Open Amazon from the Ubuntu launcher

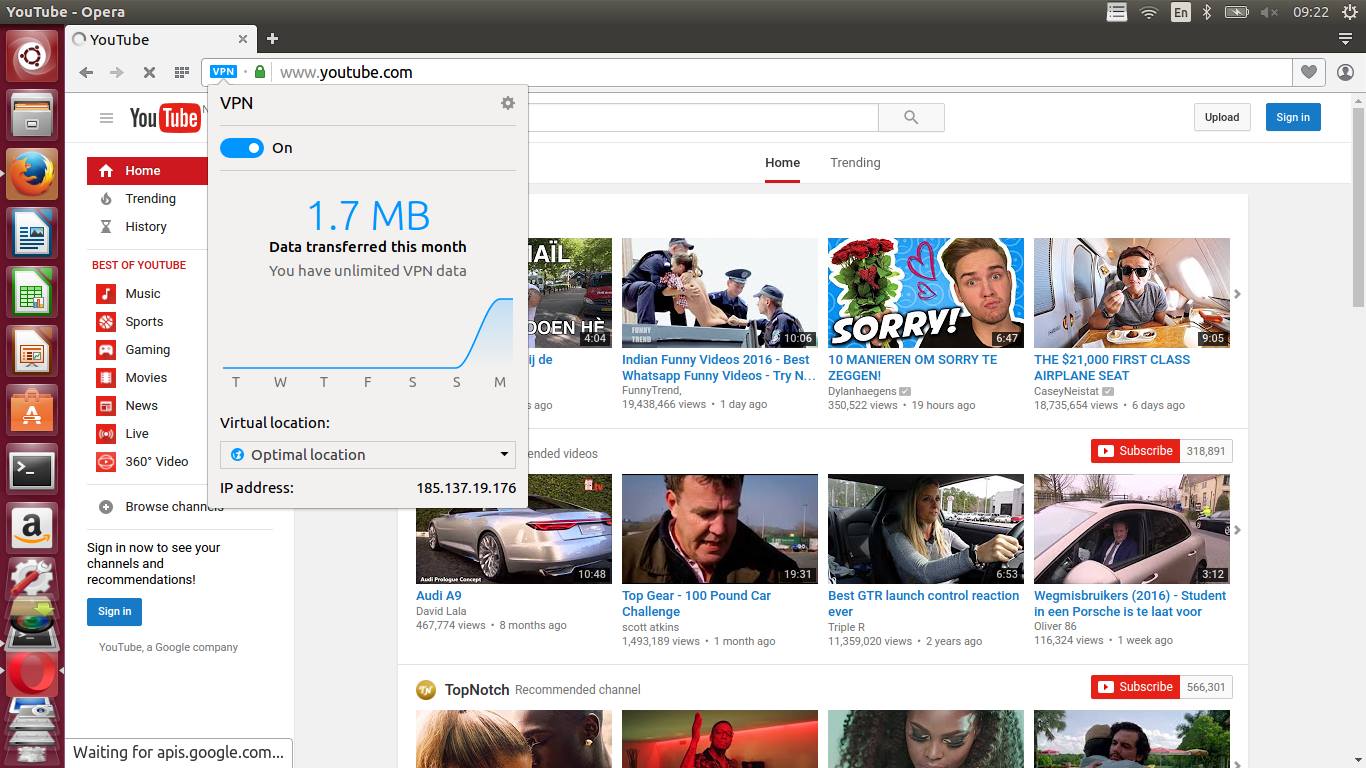pyautogui.click(x=32, y=529)
